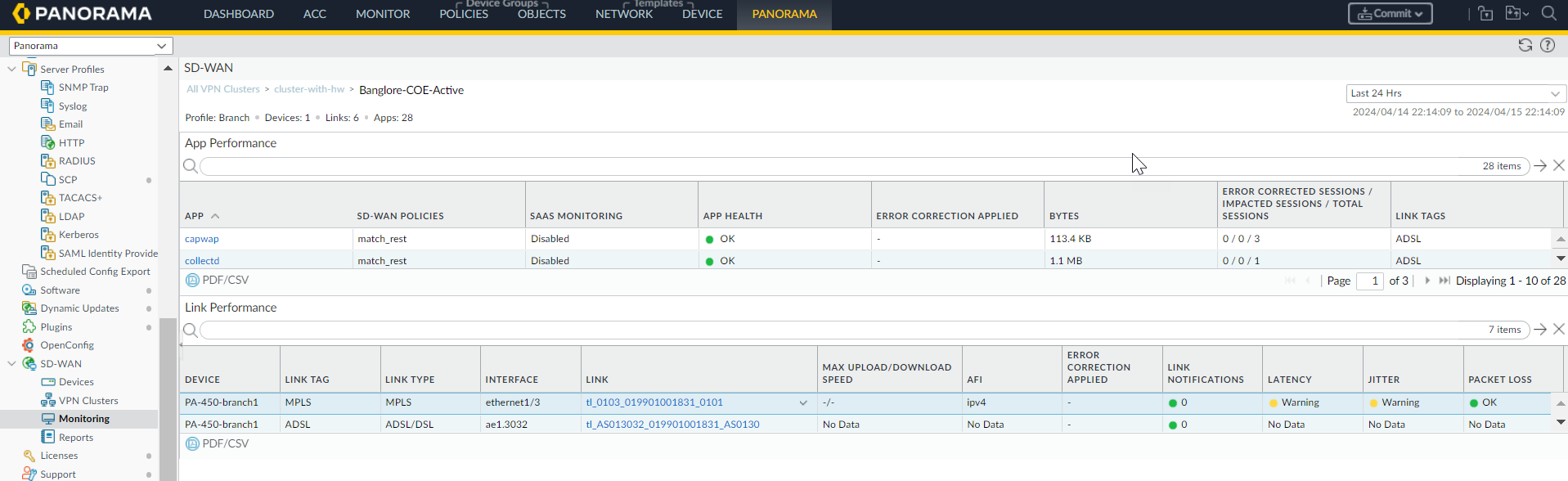The height and width of the screenshot is (481, 1568).
Task: Open the Last 24 Hrs time range dropdown
Action: pyautogui.click(x=1455, y=93)
